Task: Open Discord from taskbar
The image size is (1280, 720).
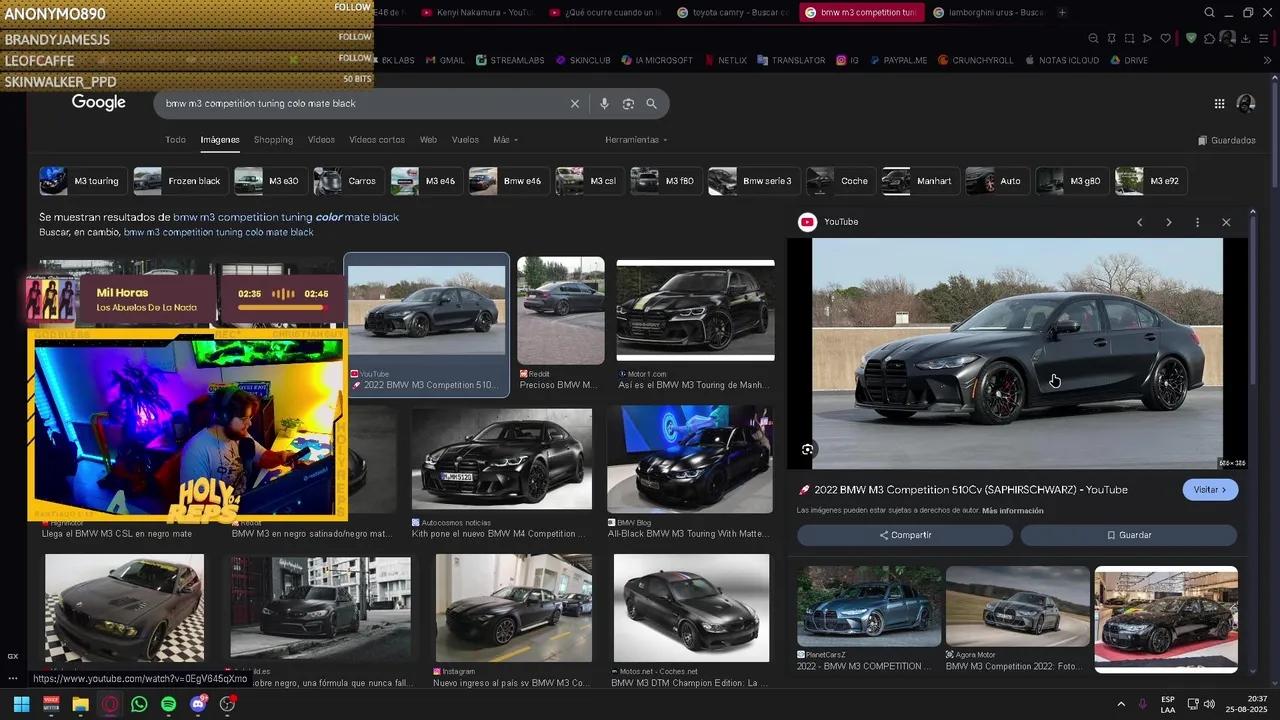Action: point(198,704)
